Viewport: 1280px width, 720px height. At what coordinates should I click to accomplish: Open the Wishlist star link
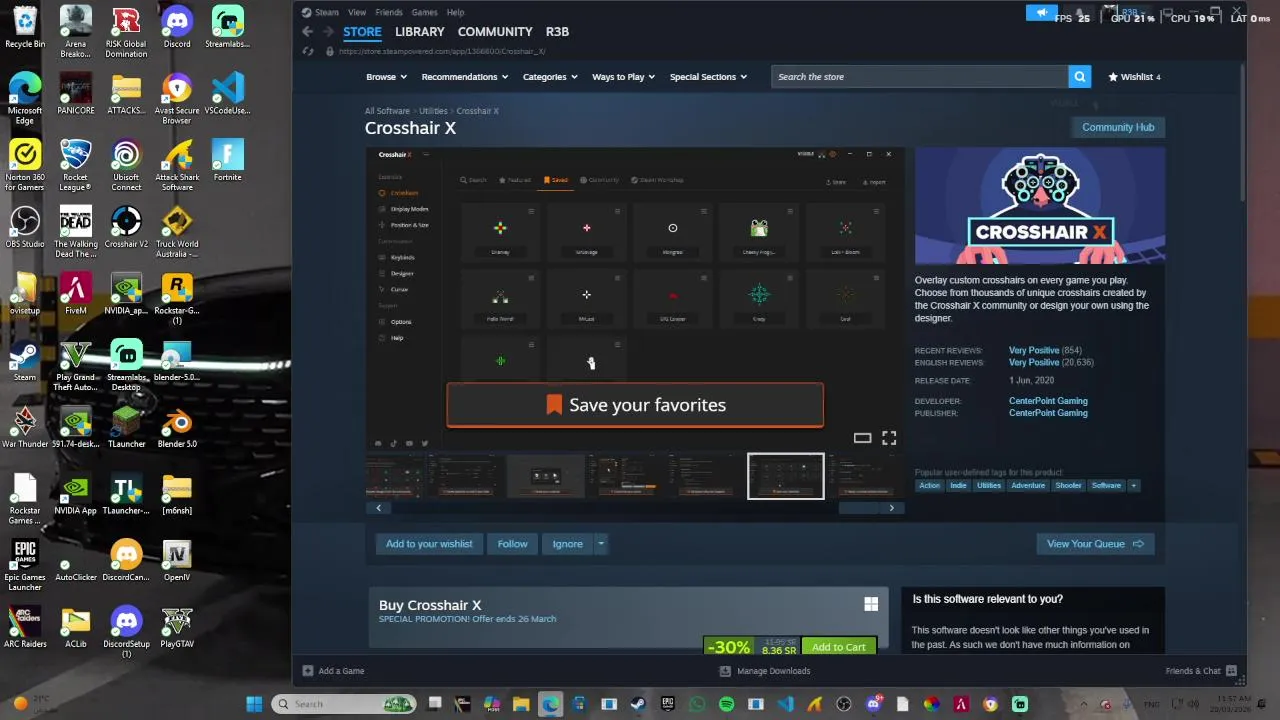click(x=1135, y=77)
